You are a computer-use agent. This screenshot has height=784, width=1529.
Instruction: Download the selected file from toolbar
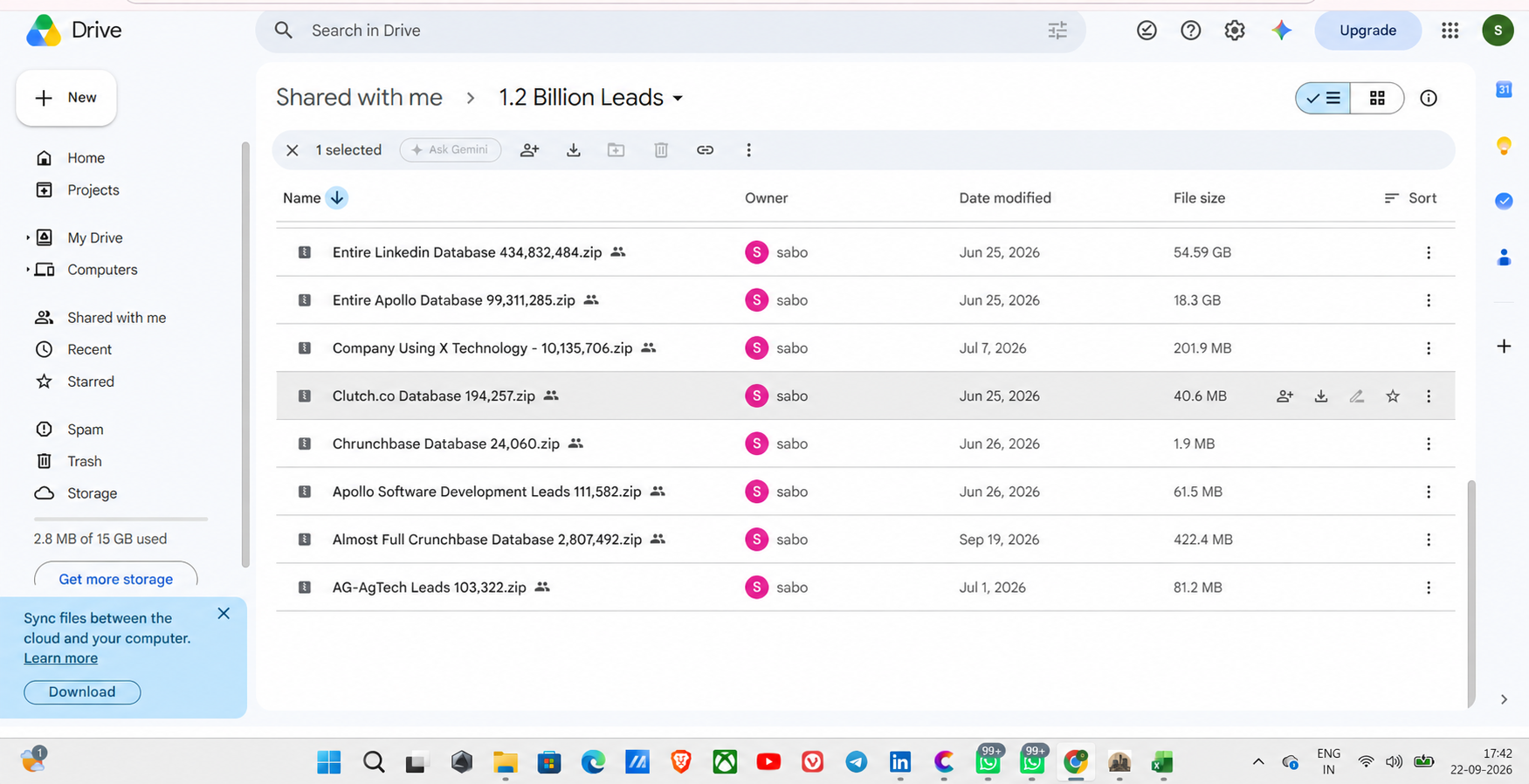pyautogui.click(x=573, y=150)
